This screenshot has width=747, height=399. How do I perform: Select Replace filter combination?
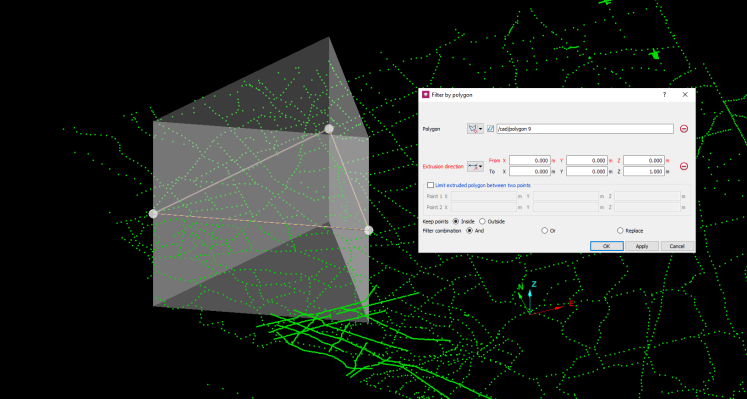tap(620, 230)
